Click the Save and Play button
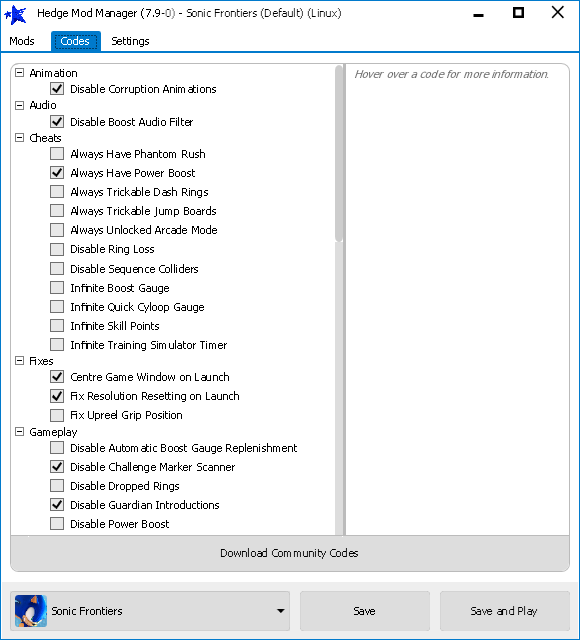The image size is (580, 640). tap(504, 611)
